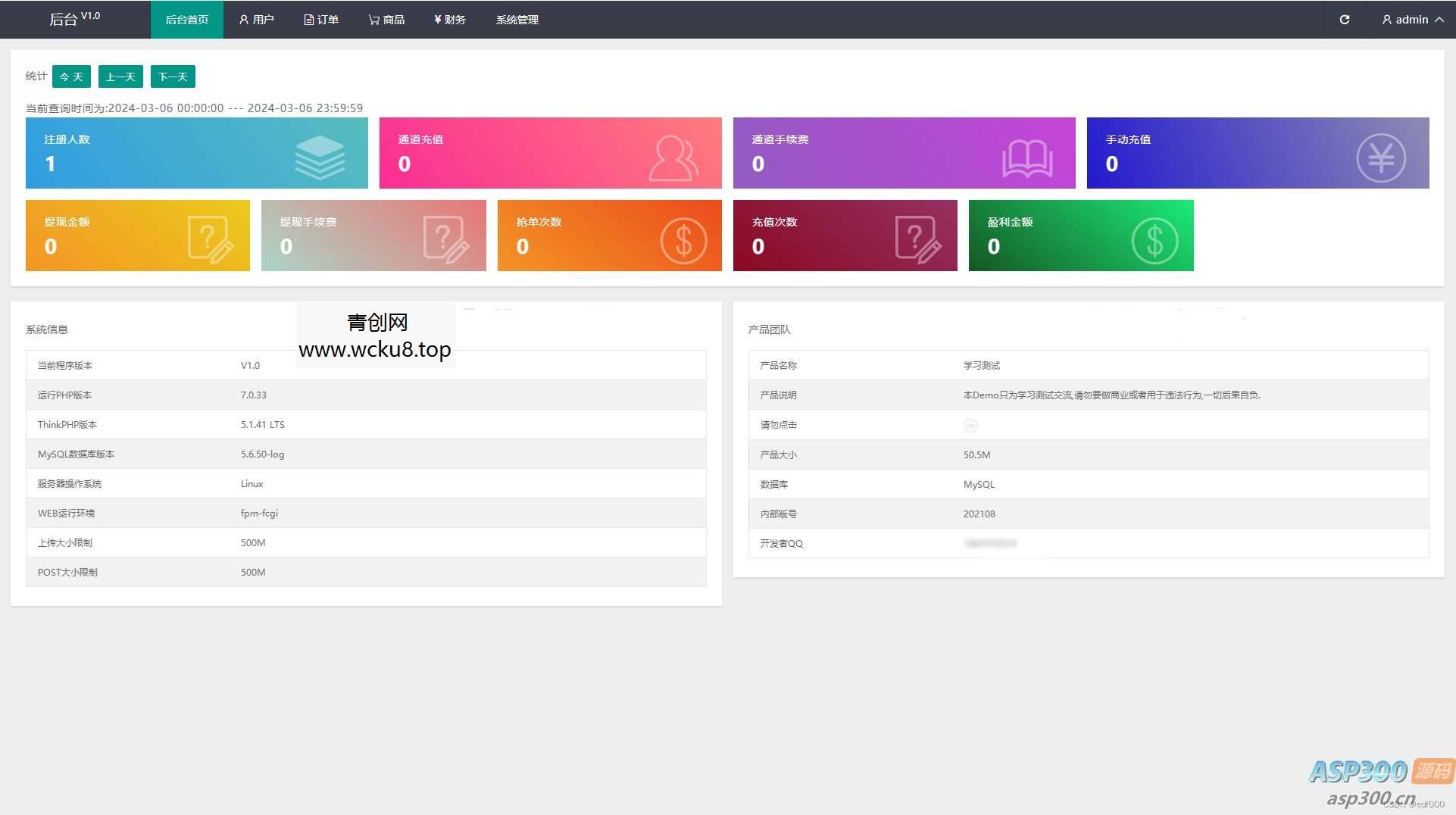Click the 今天 statistics button
Viewport: 1456px width, 815px height.
click(71, 77)
